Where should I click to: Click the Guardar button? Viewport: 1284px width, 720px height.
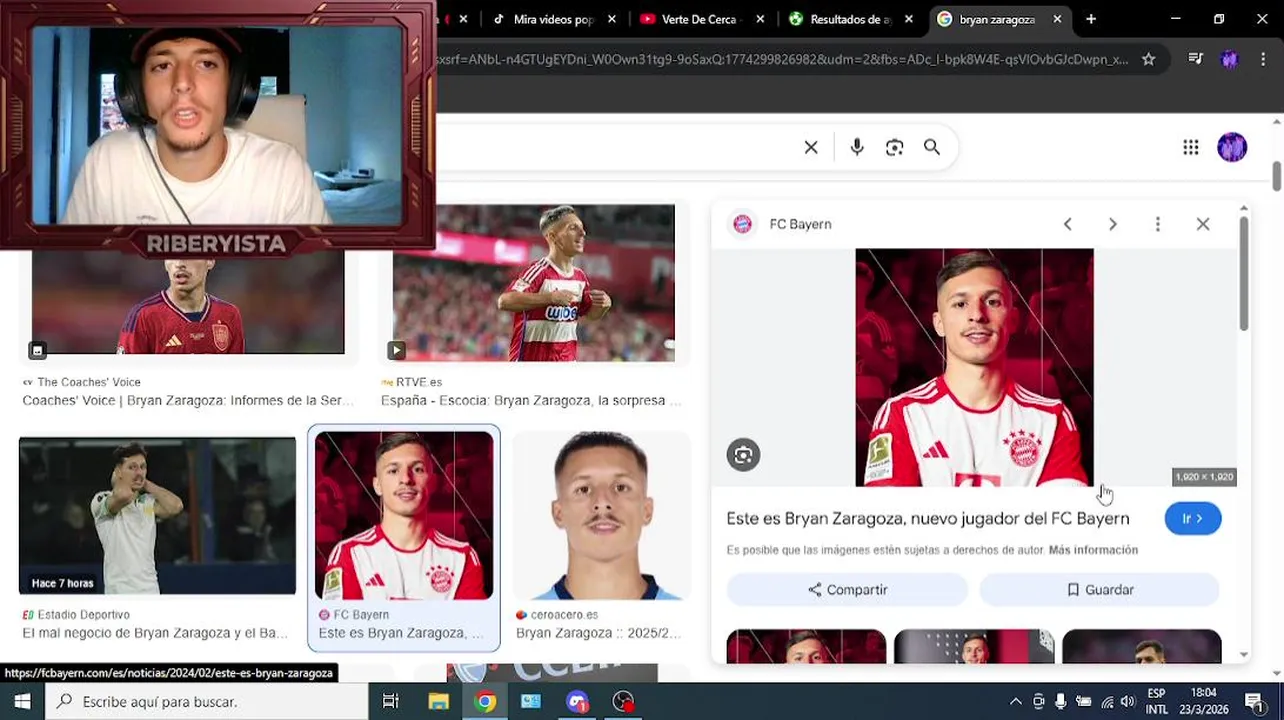(x=1099, y=590)
